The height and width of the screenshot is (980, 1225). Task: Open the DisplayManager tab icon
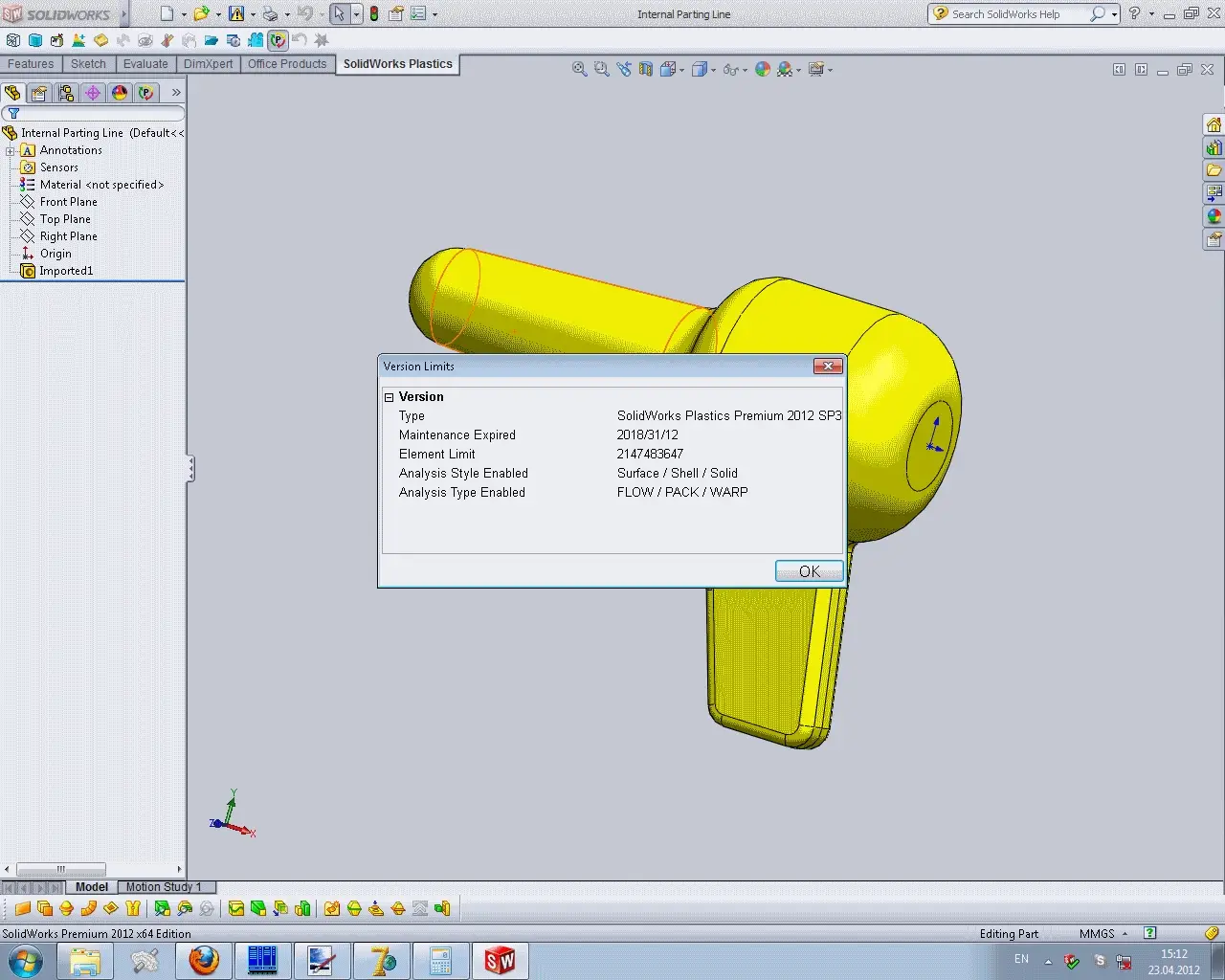point(120,93)
